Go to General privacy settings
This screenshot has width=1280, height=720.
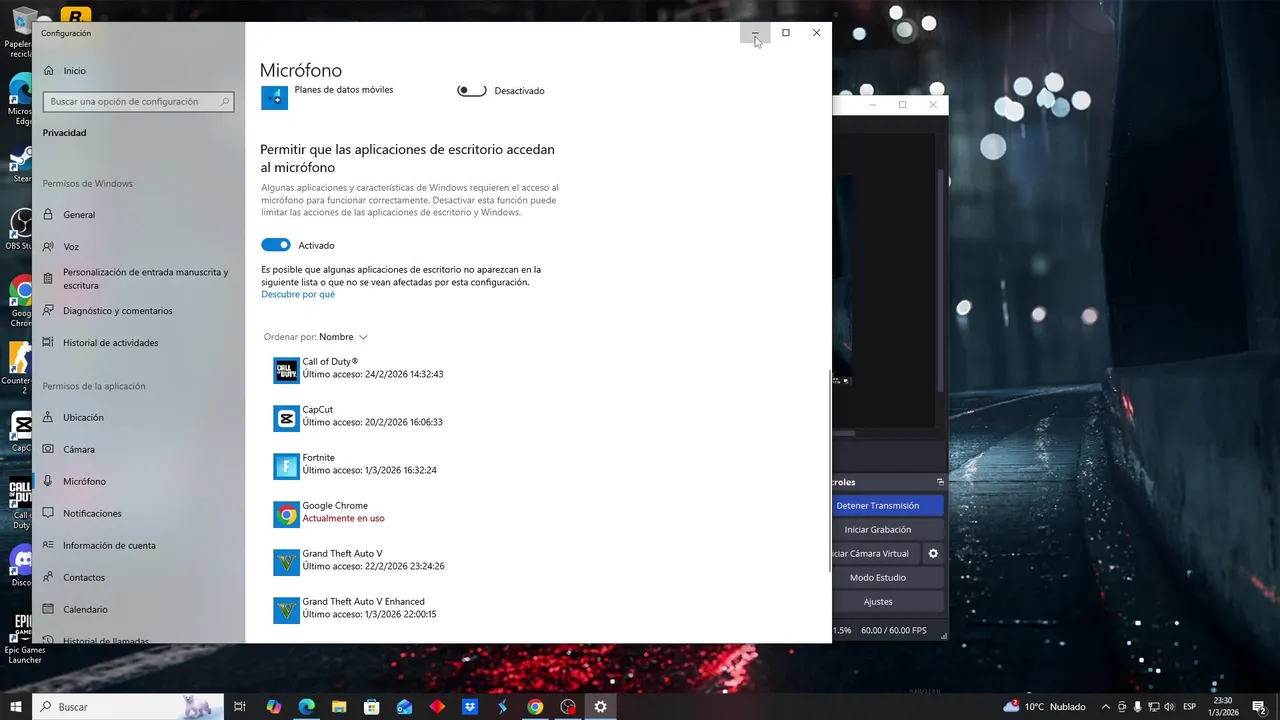click(x=79, y=215)
